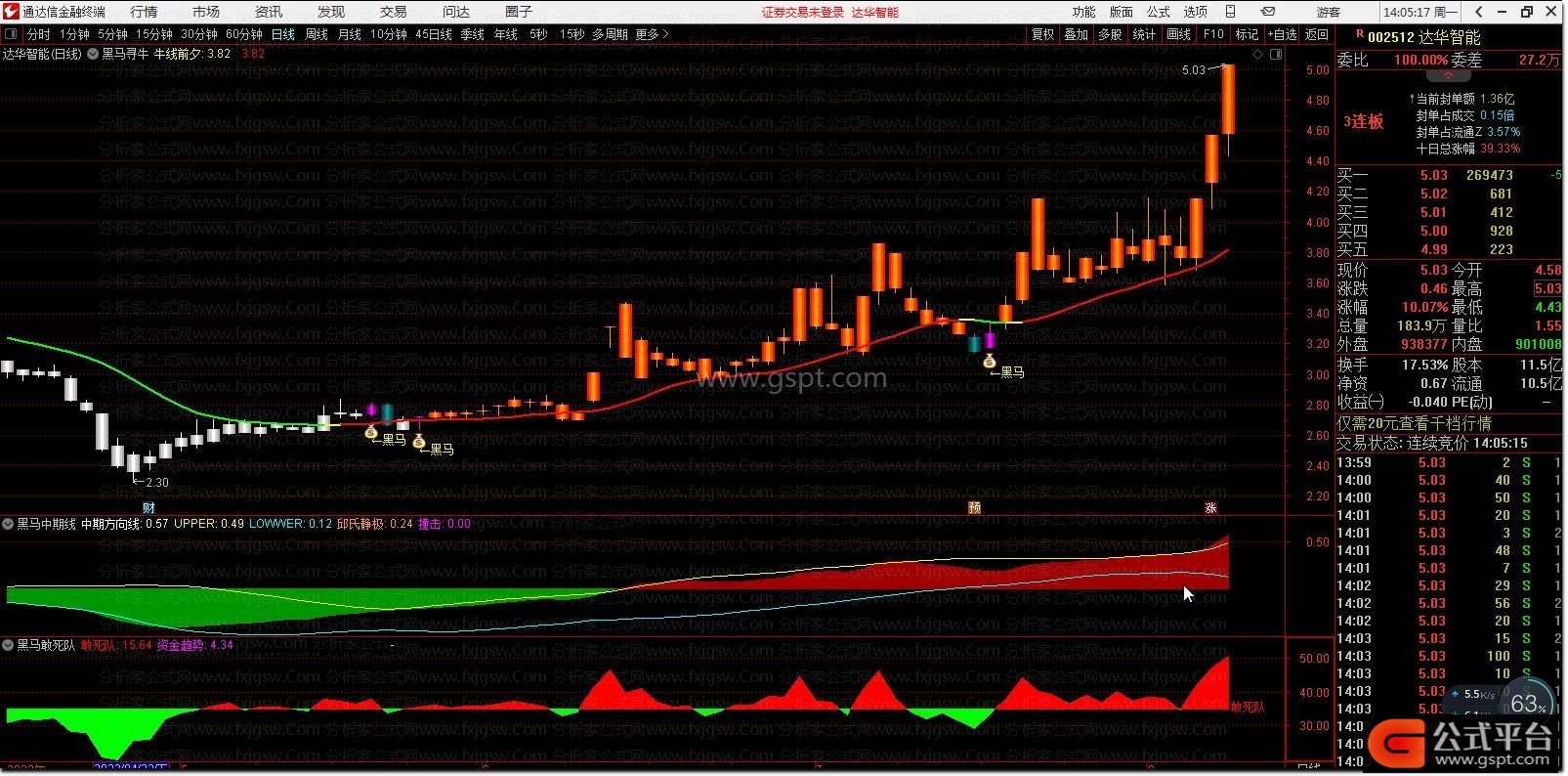Toggle the panel layout icon above price axis
The width and height of the screenshot is (1568, 776).
1276,54
